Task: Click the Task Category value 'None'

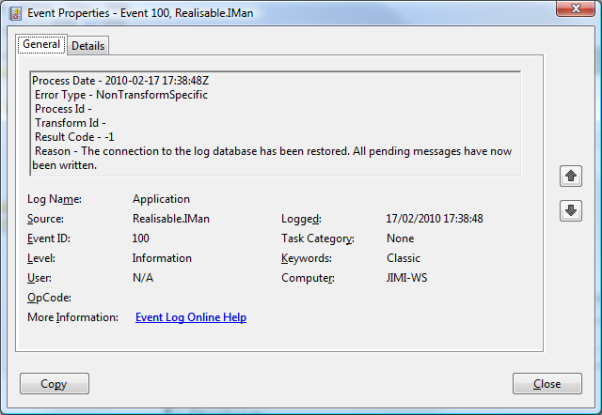Action: coord(400,239)
